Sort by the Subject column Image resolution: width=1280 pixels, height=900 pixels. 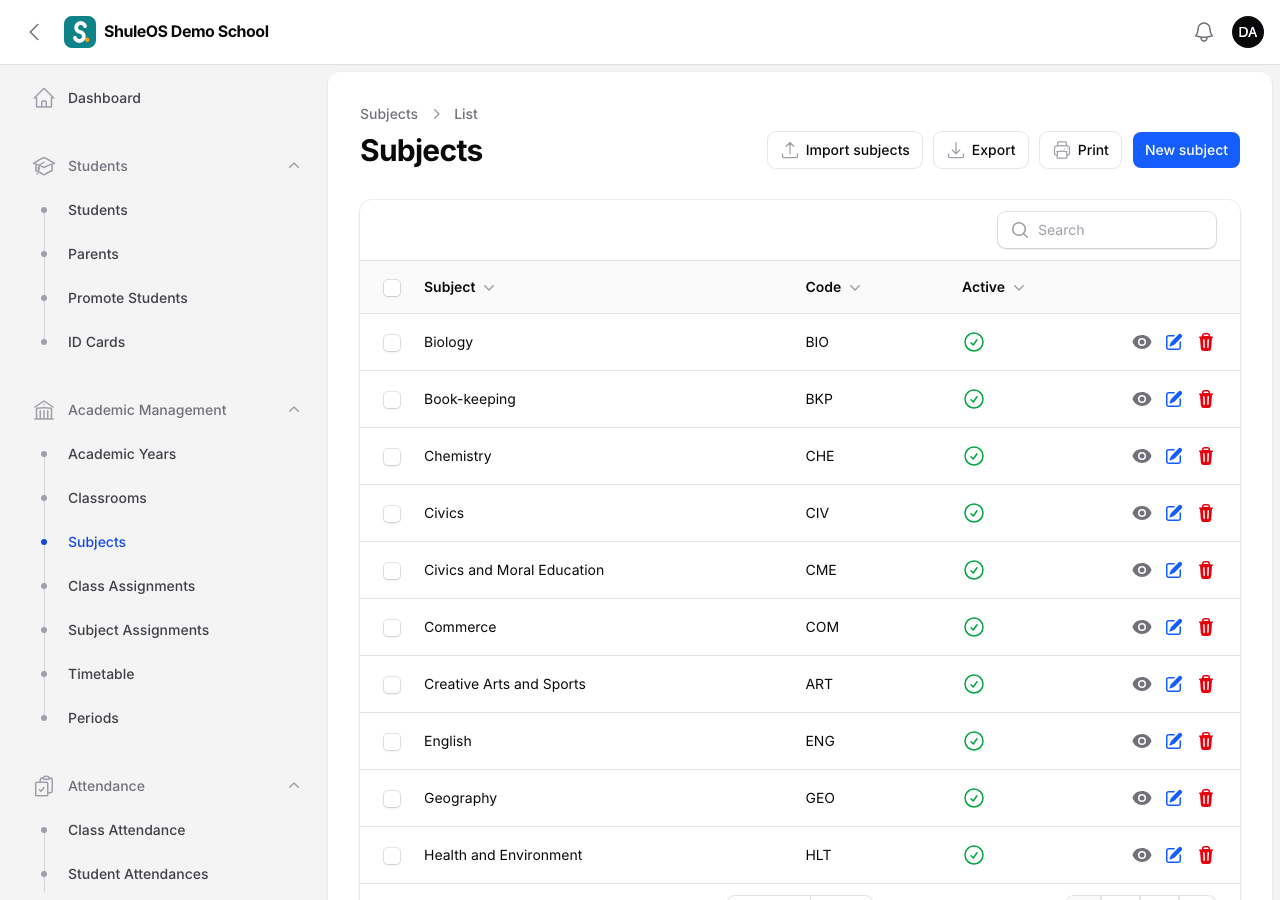459,287
